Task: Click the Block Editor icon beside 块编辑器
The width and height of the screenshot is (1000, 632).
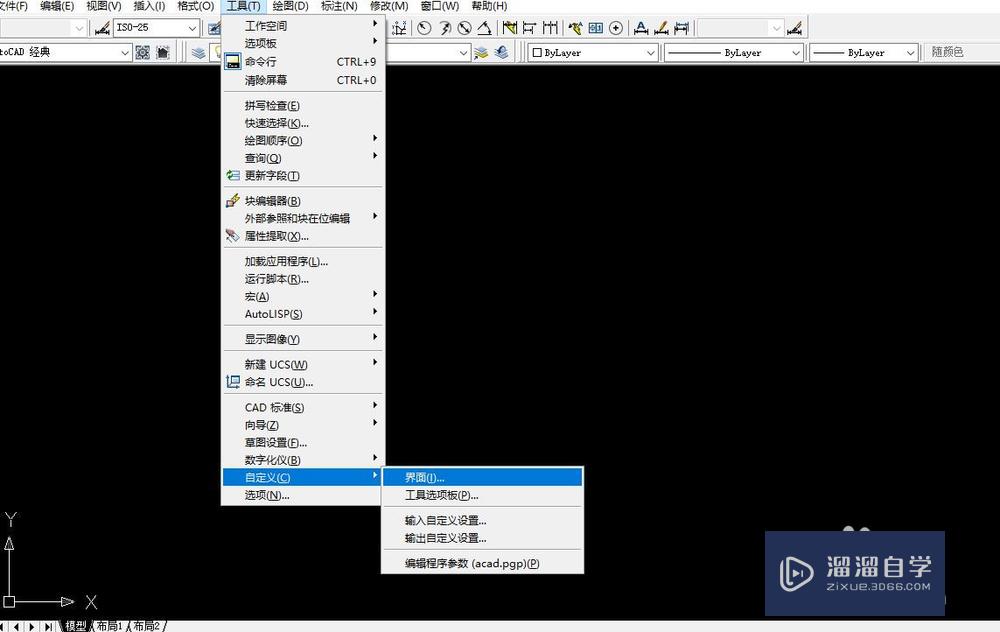Action: [x=232, y=200]
